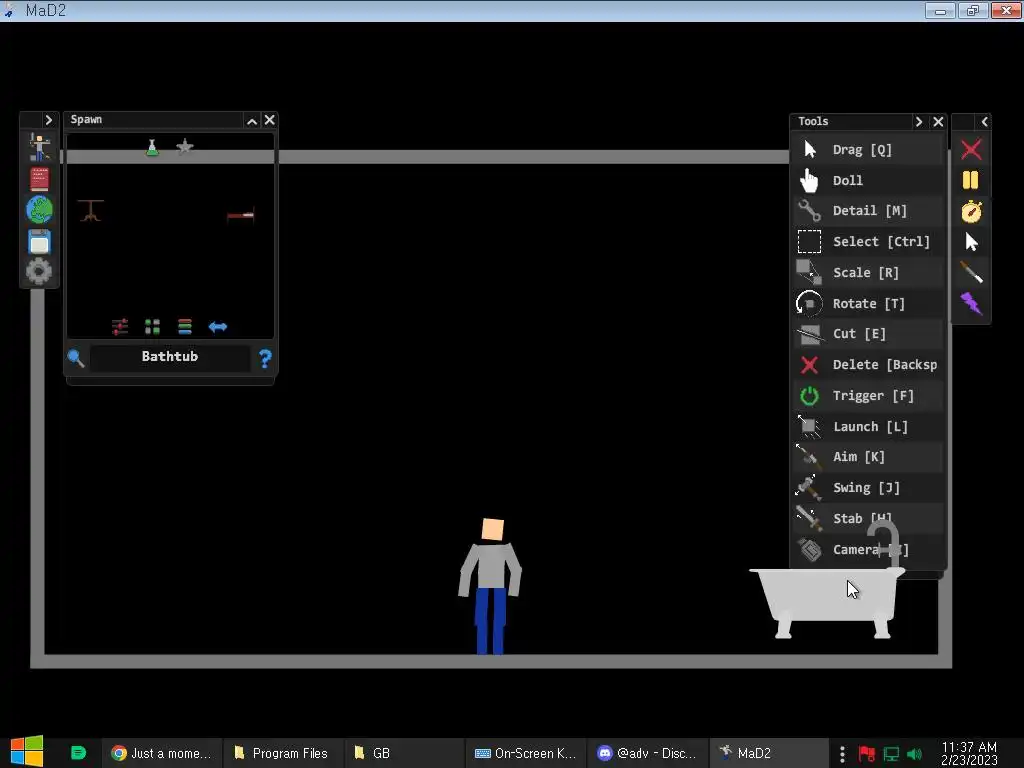1024x768 pixels.
Task: Close the Spawn panel
Action: click(269, 120)
